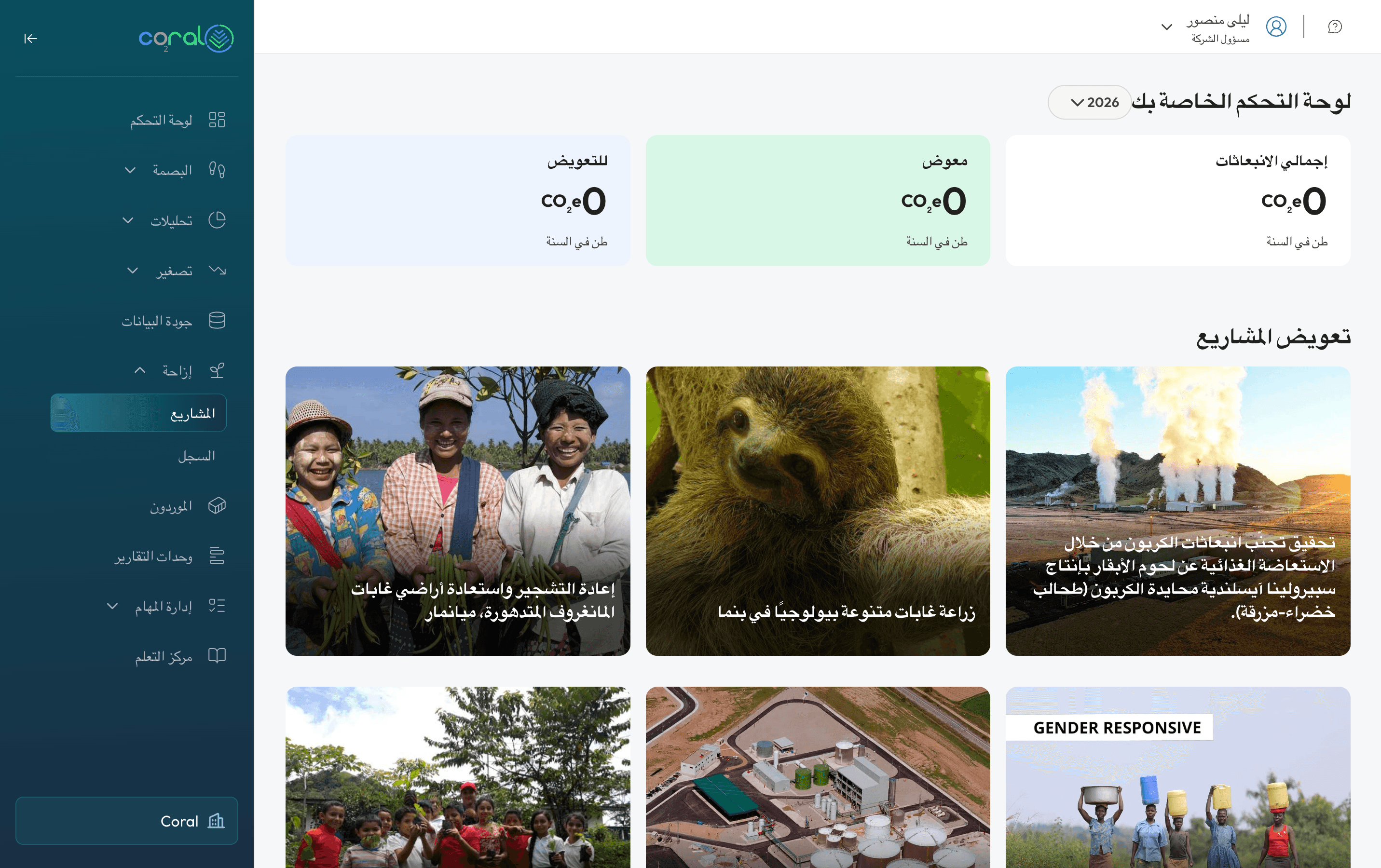
Task: Click the dashboard grid icon in the sidebar
Action: 217,120
